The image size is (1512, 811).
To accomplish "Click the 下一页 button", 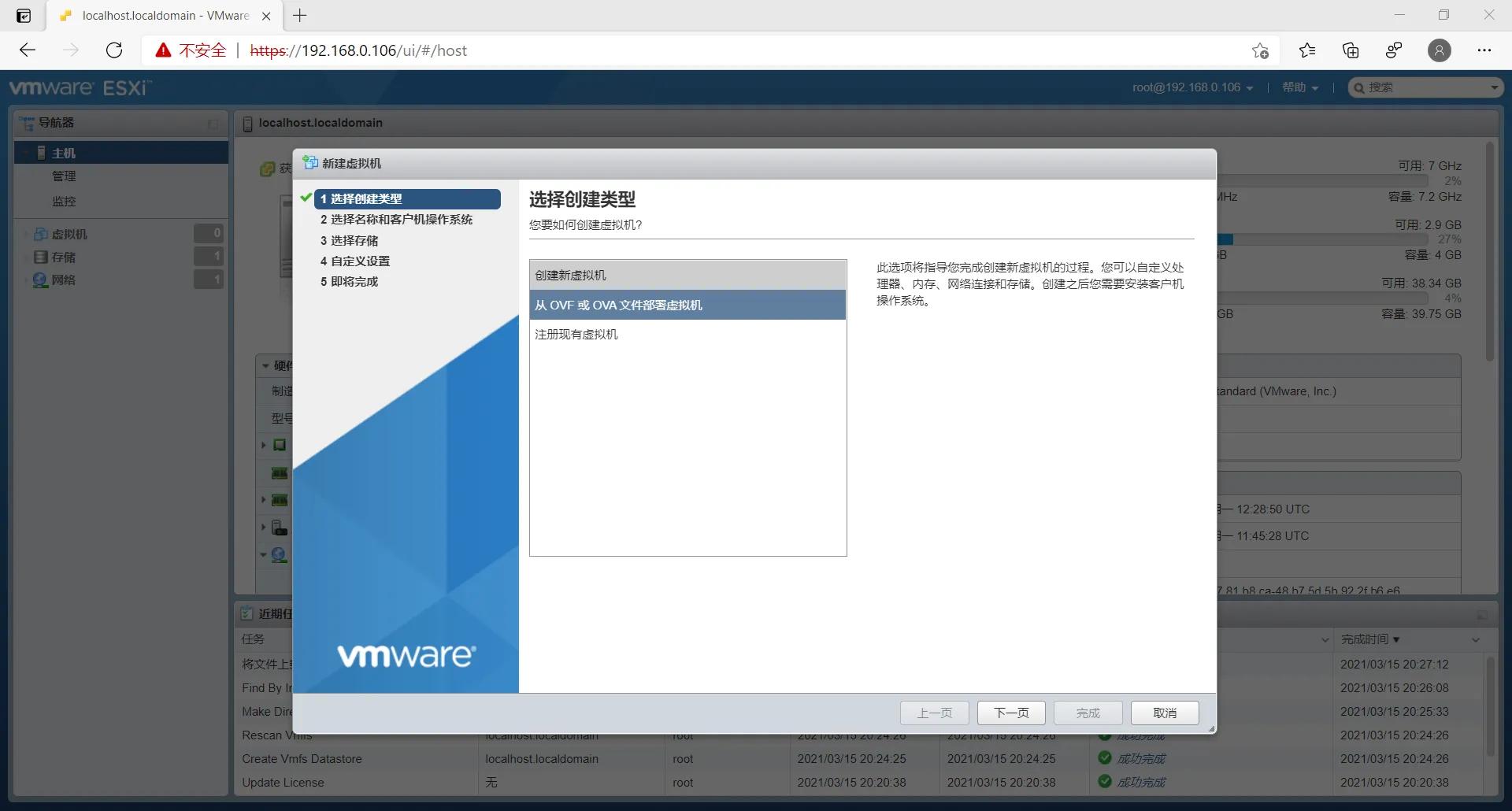I will (x=1010, y=713).
